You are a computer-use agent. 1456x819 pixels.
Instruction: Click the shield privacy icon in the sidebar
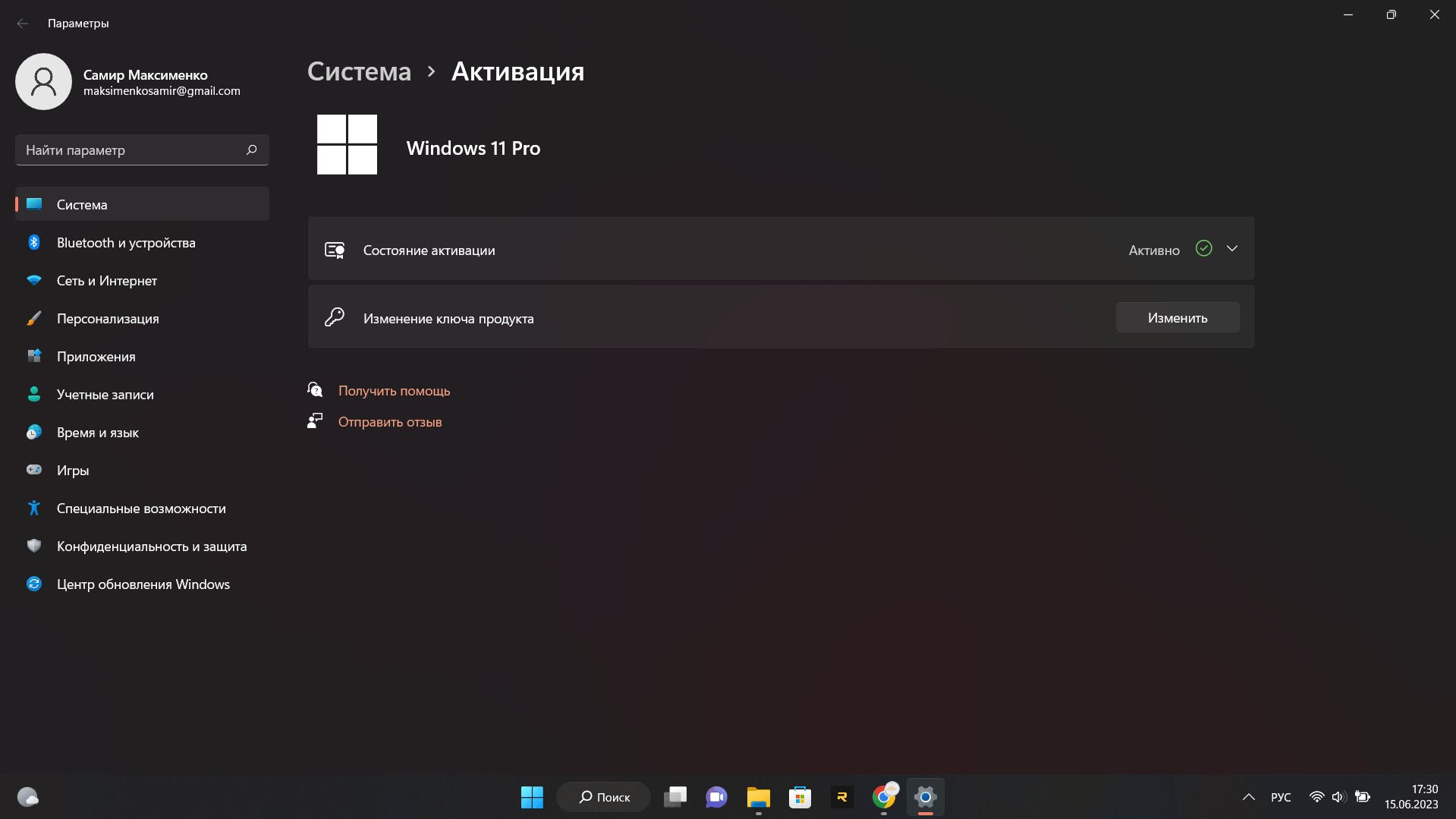[x=34, y=546]
